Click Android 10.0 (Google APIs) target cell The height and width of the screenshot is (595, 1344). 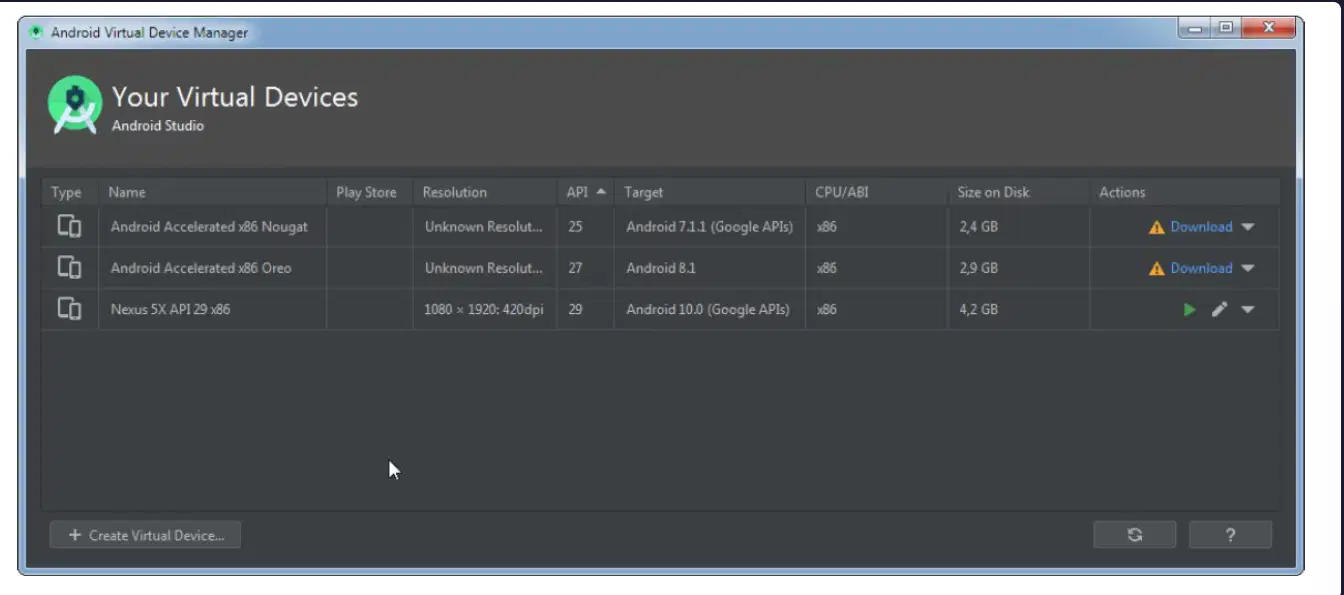tap(708, 310)
